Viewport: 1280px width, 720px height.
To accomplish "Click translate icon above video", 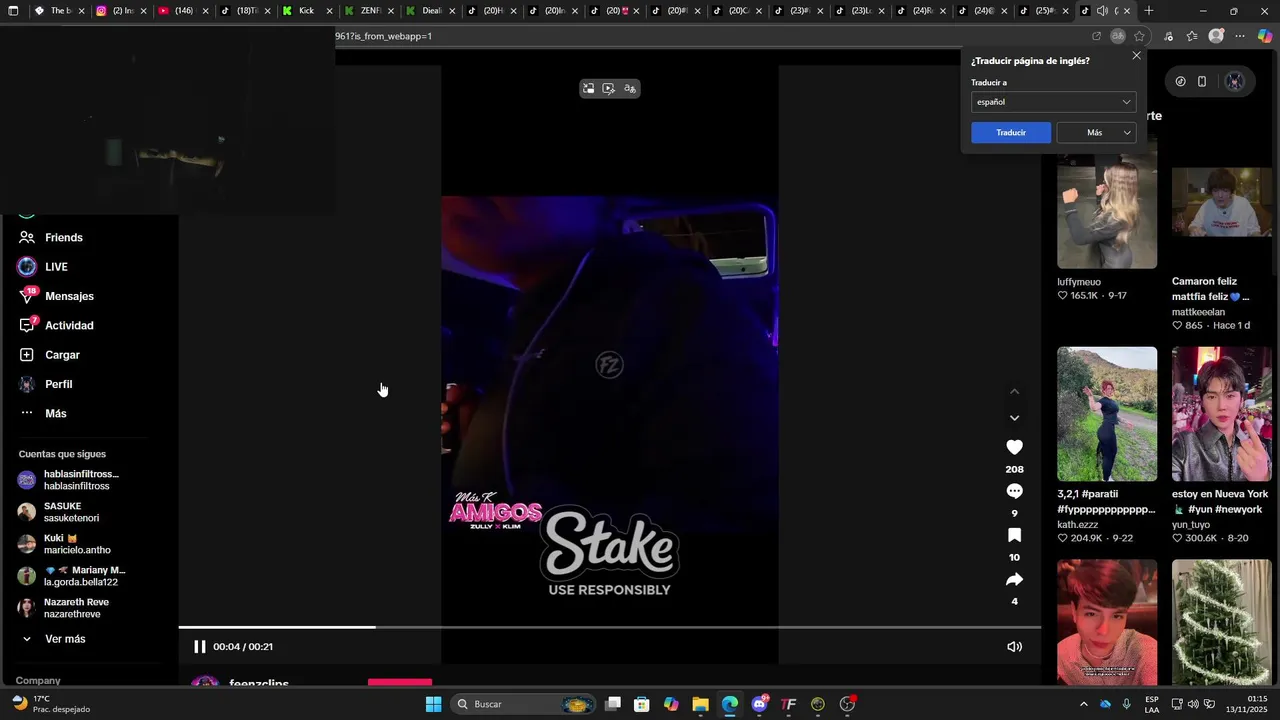I will tap(629, 89).
